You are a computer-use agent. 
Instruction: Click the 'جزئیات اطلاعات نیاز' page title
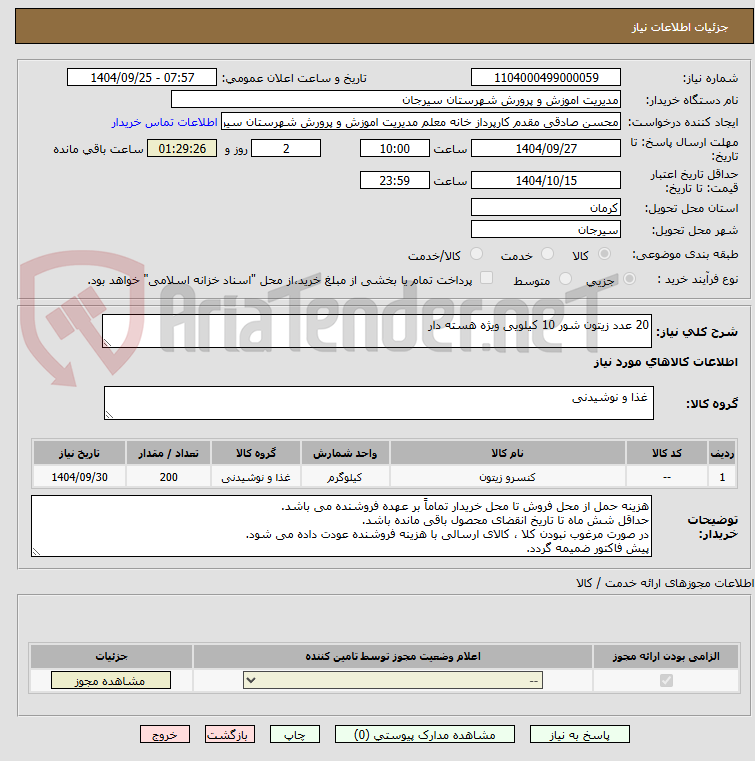680,27
